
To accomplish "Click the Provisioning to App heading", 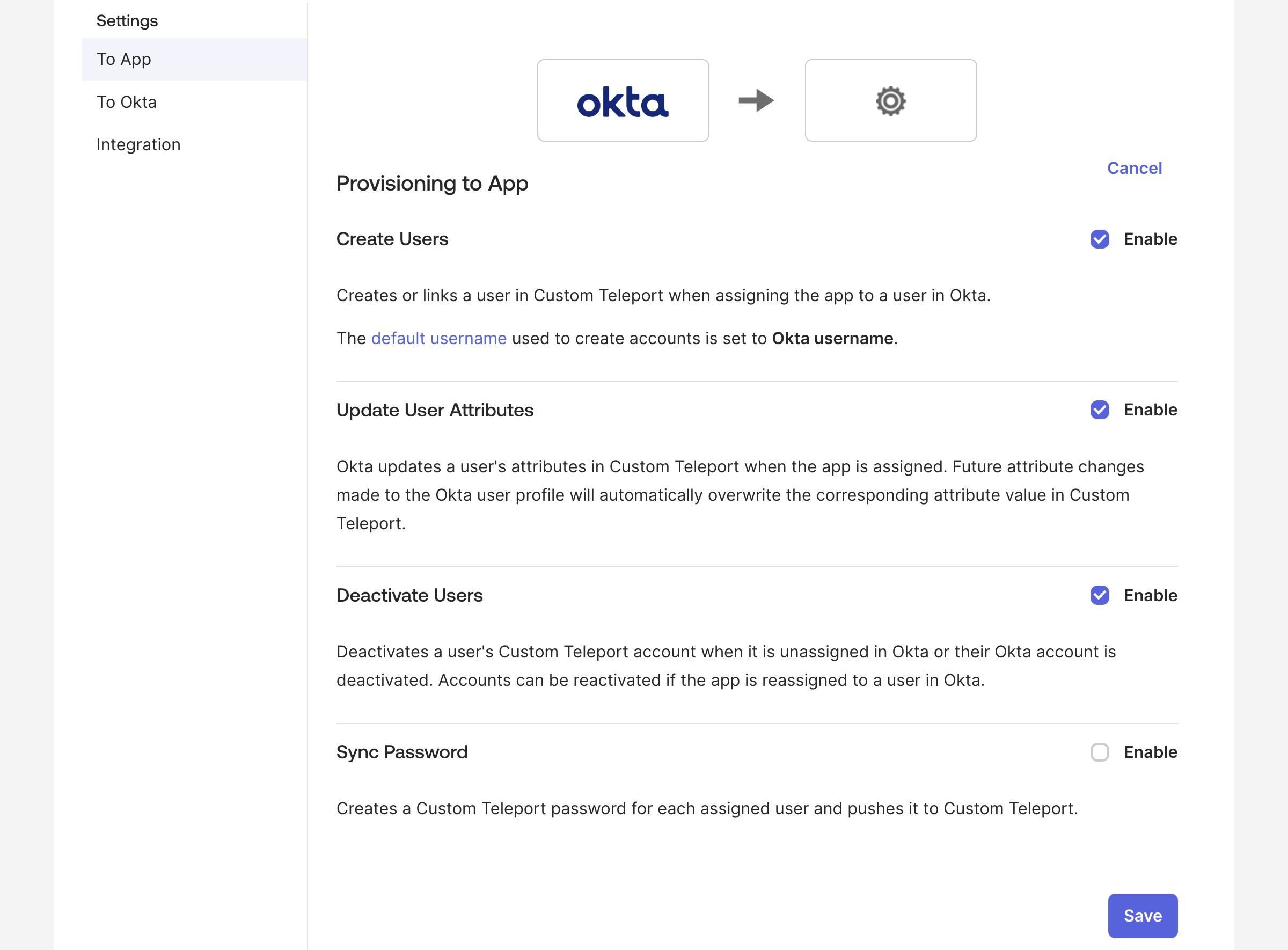I will [432, 184].
